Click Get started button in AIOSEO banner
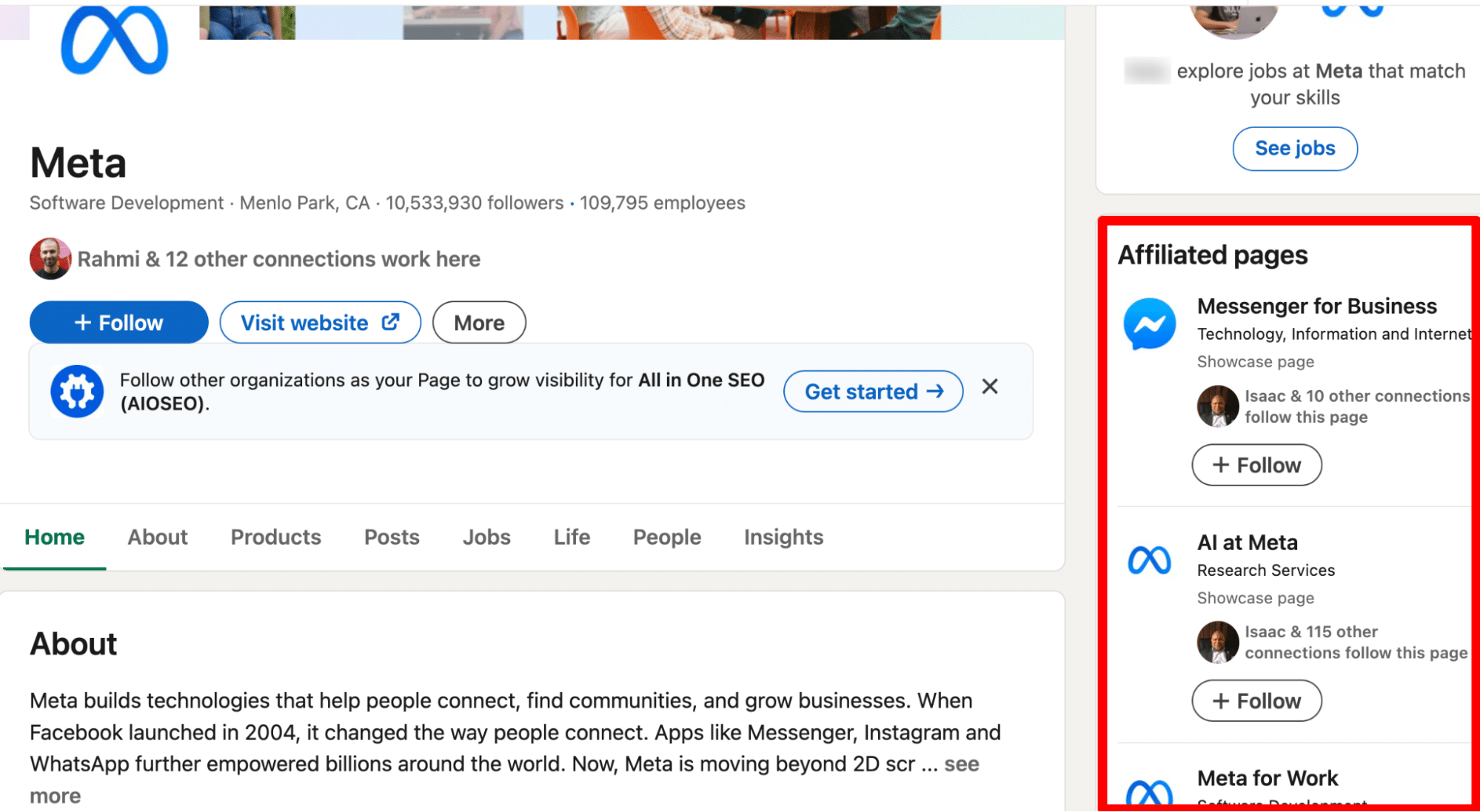This screenshot has height=812, width=1480. point(874,392)
